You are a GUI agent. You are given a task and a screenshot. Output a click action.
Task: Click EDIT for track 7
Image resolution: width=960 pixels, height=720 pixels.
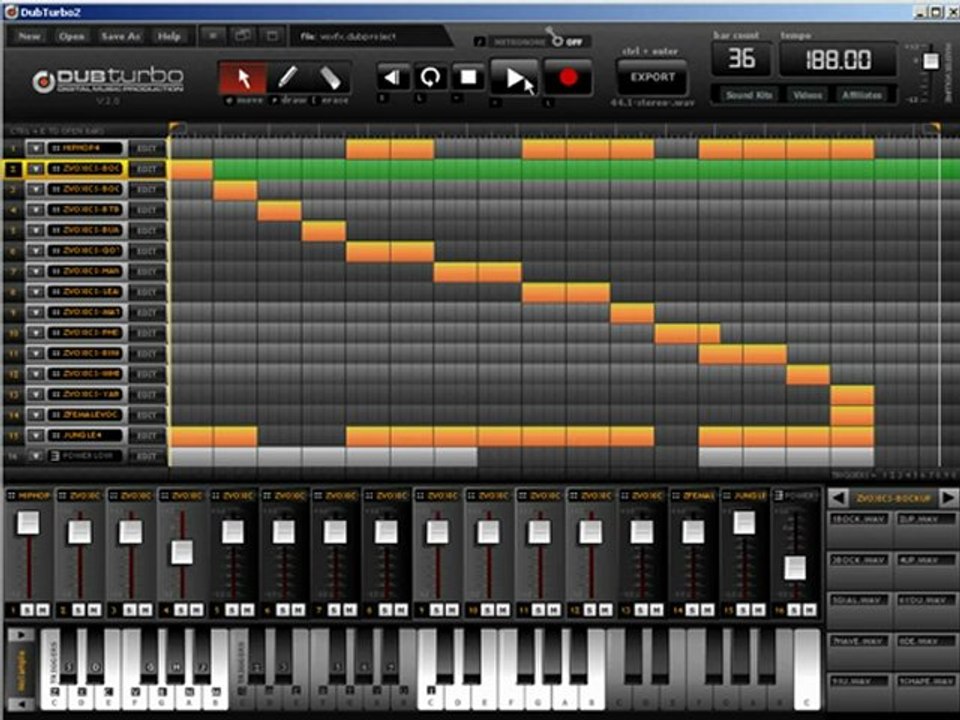pyautogui.click(x=146, y=271)
